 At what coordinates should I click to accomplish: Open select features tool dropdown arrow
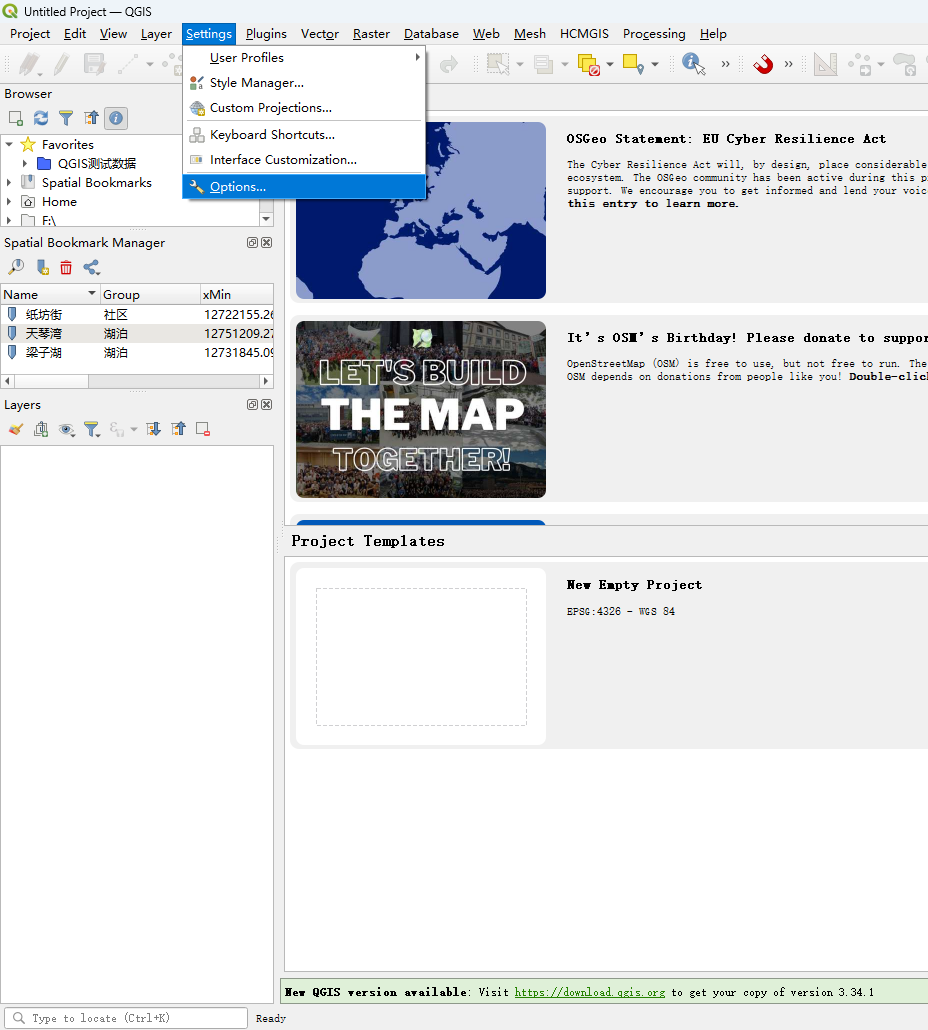520,64
